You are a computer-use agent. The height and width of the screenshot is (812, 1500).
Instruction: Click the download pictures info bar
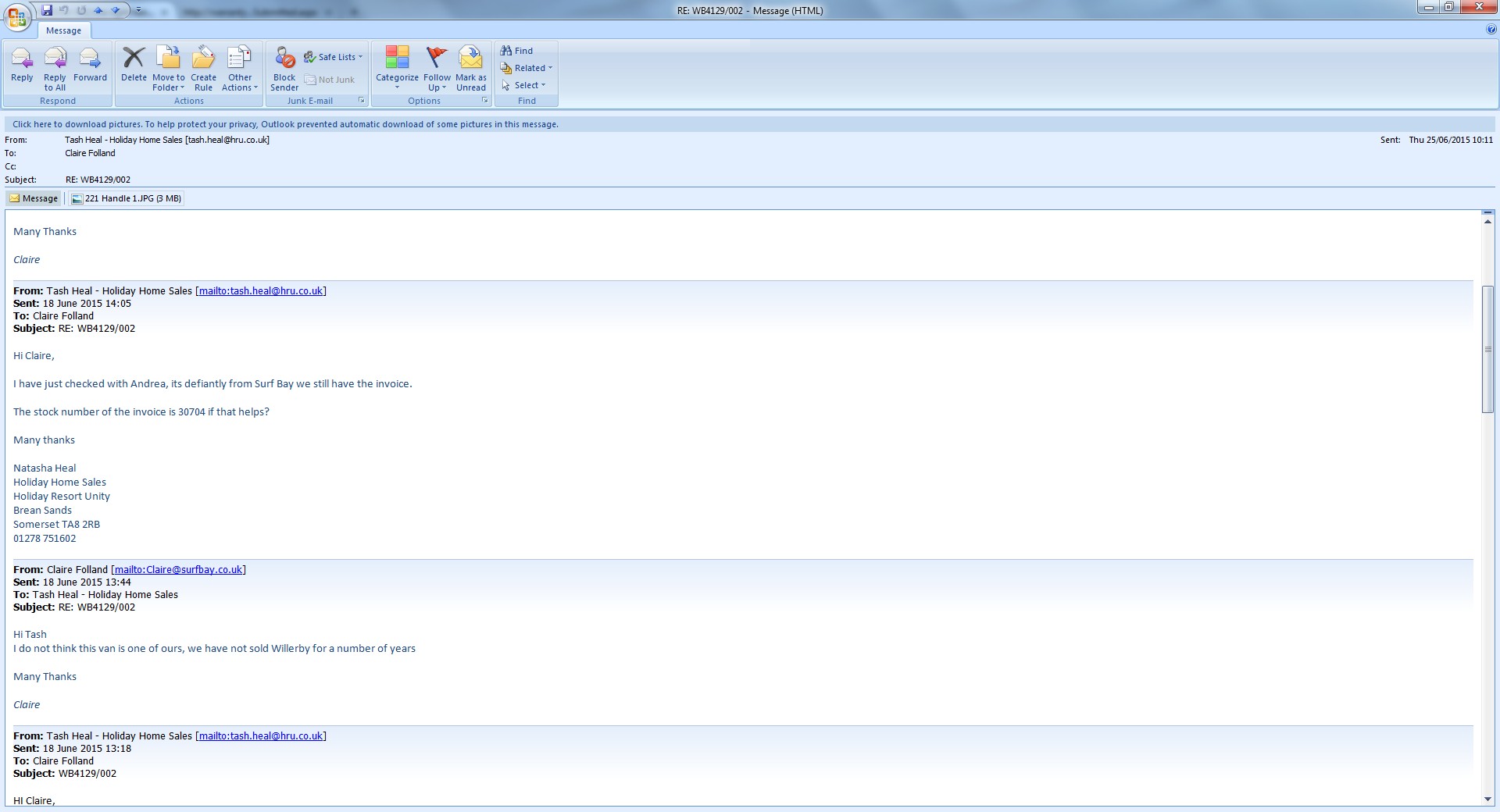coord(285,124)
